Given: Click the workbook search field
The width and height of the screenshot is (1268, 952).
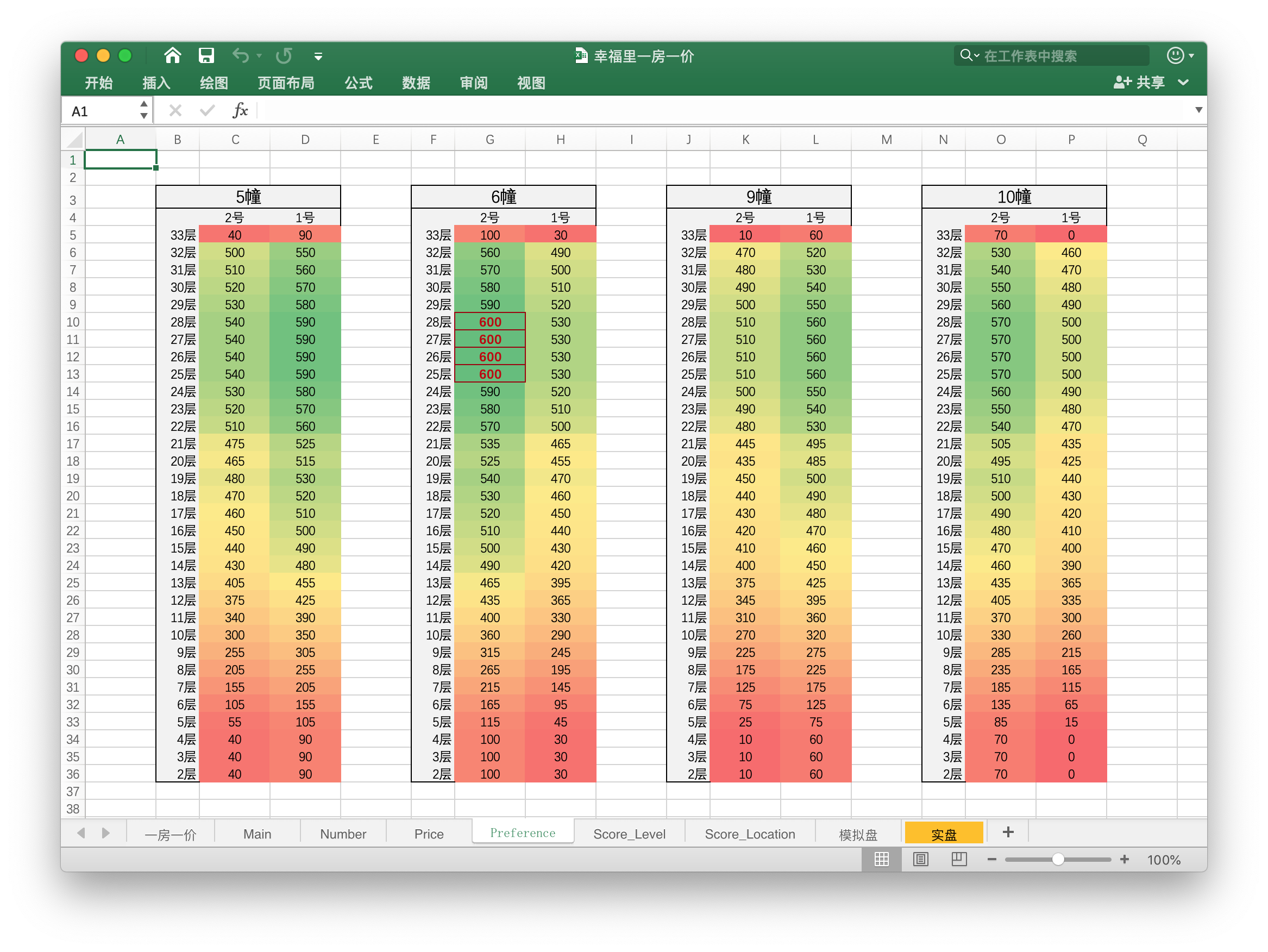Looking at the screenshot, I should pos(1051,55).
